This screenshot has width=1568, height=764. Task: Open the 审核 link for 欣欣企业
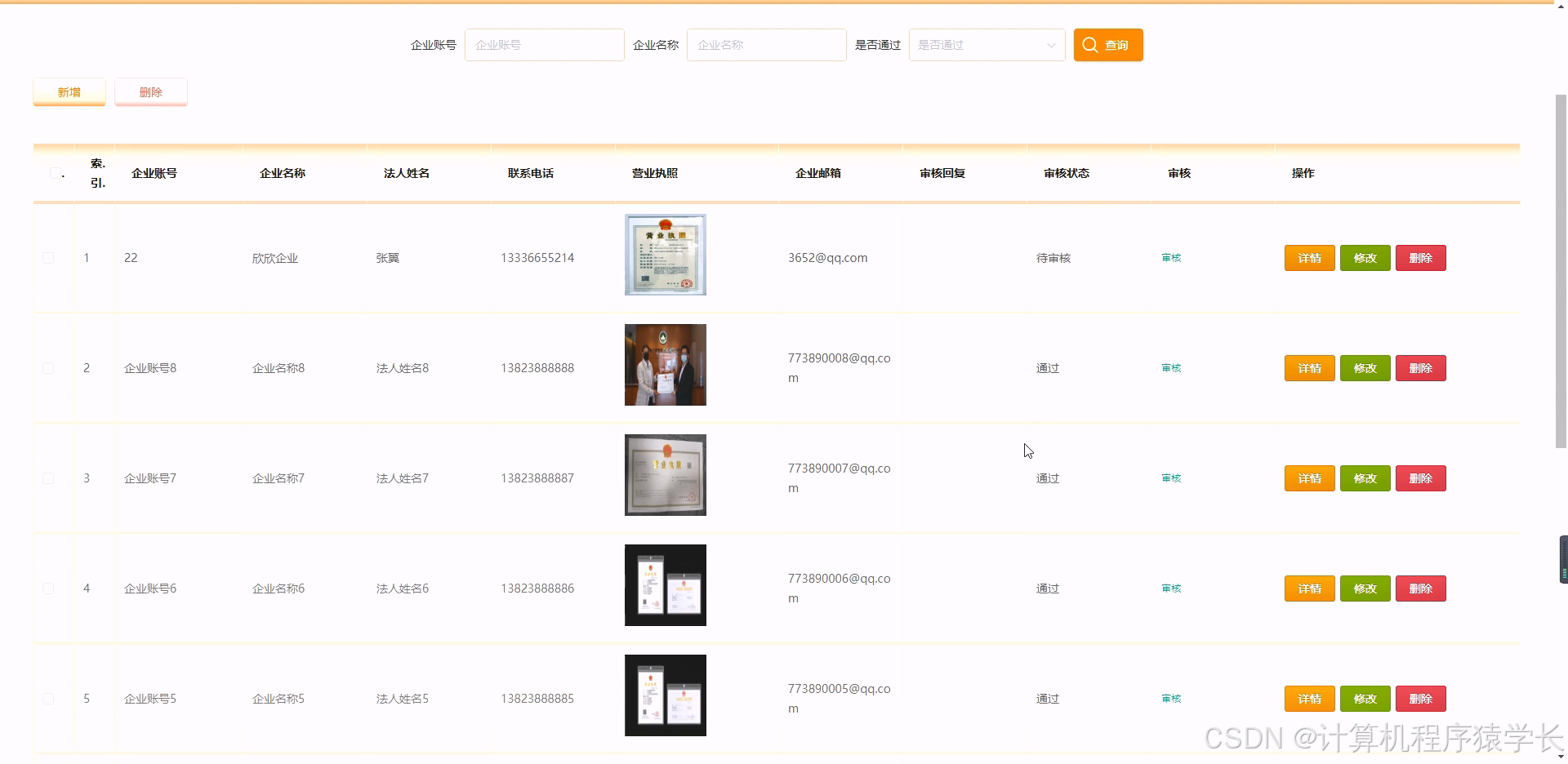(1170, 257)
